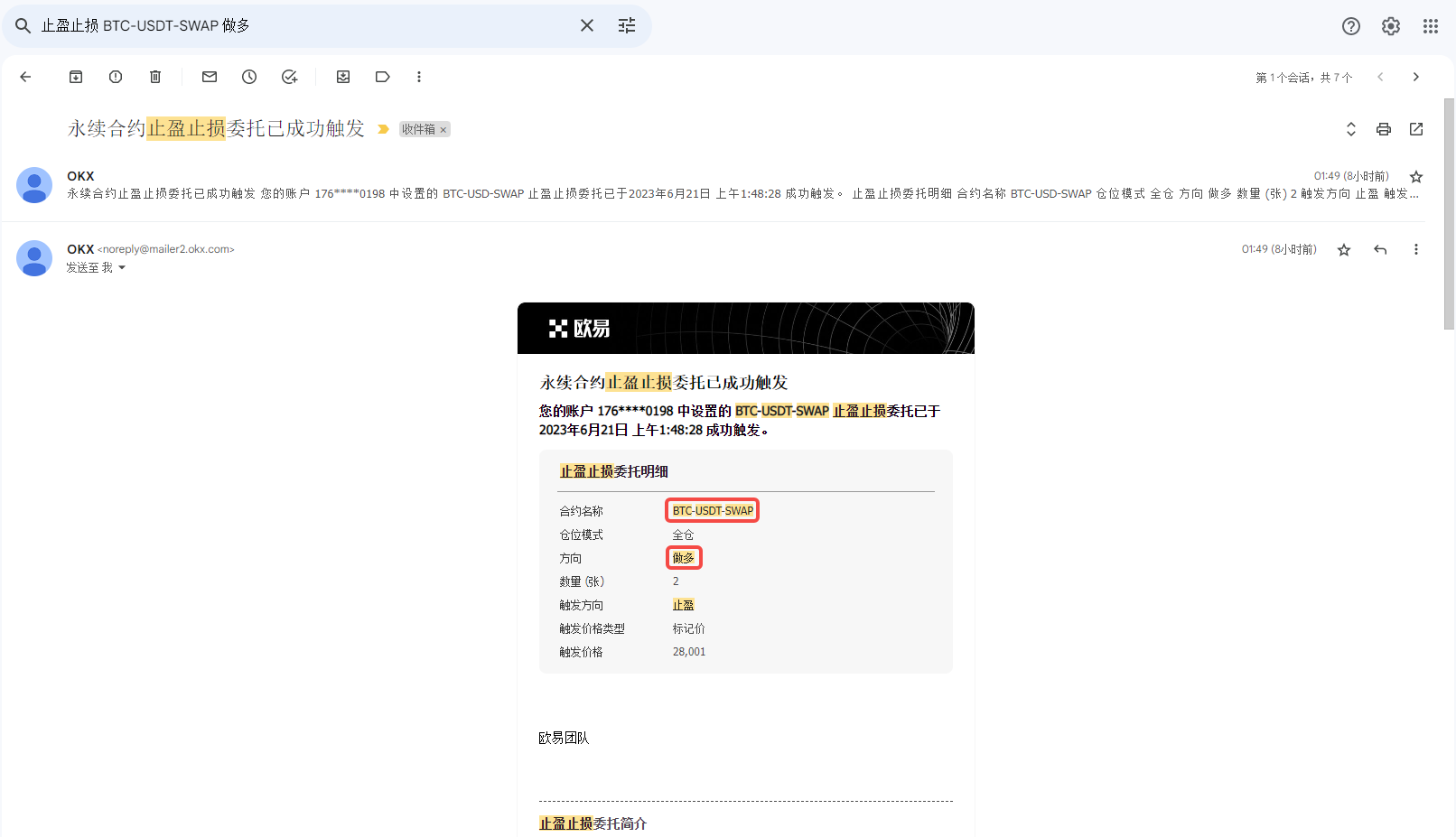Image resolution: width=1456 pixels, height=837 pixels.
Task: Click the highlighted BTC-USDT-SWAP contract name value
Action: 713,511
